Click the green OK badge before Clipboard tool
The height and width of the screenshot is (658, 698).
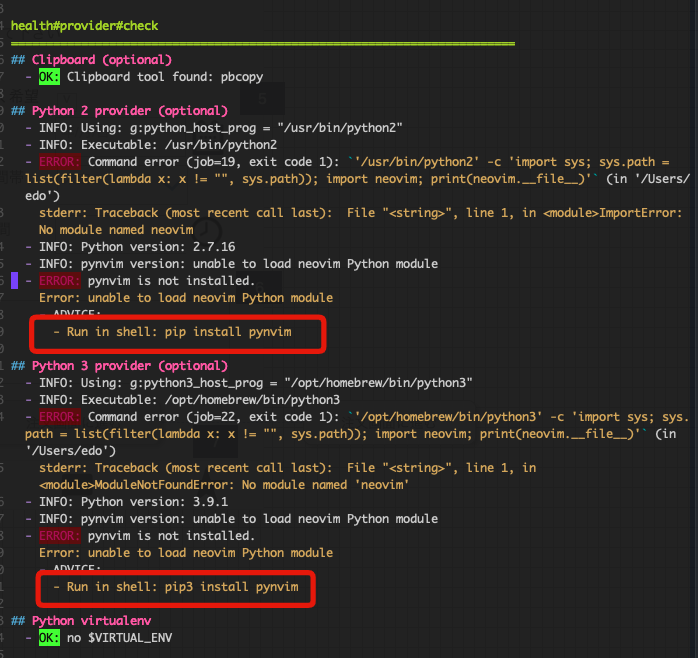point(49,77)
